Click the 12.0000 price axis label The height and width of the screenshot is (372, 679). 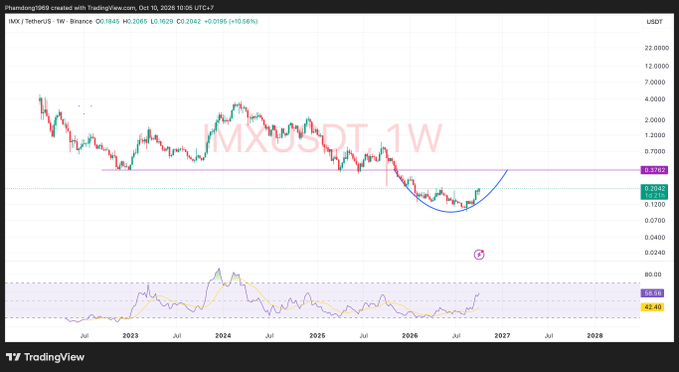(x=656, y=66)
